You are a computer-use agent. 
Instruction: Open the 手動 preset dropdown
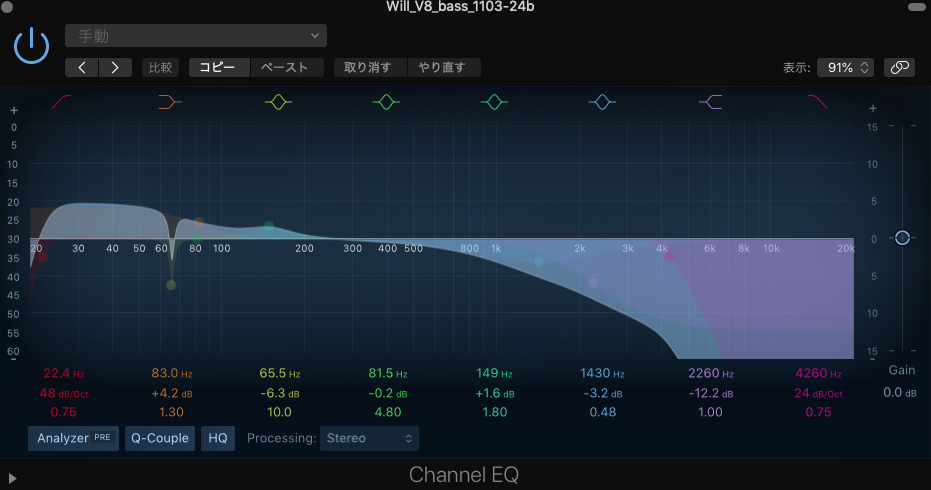pos(196,36)
